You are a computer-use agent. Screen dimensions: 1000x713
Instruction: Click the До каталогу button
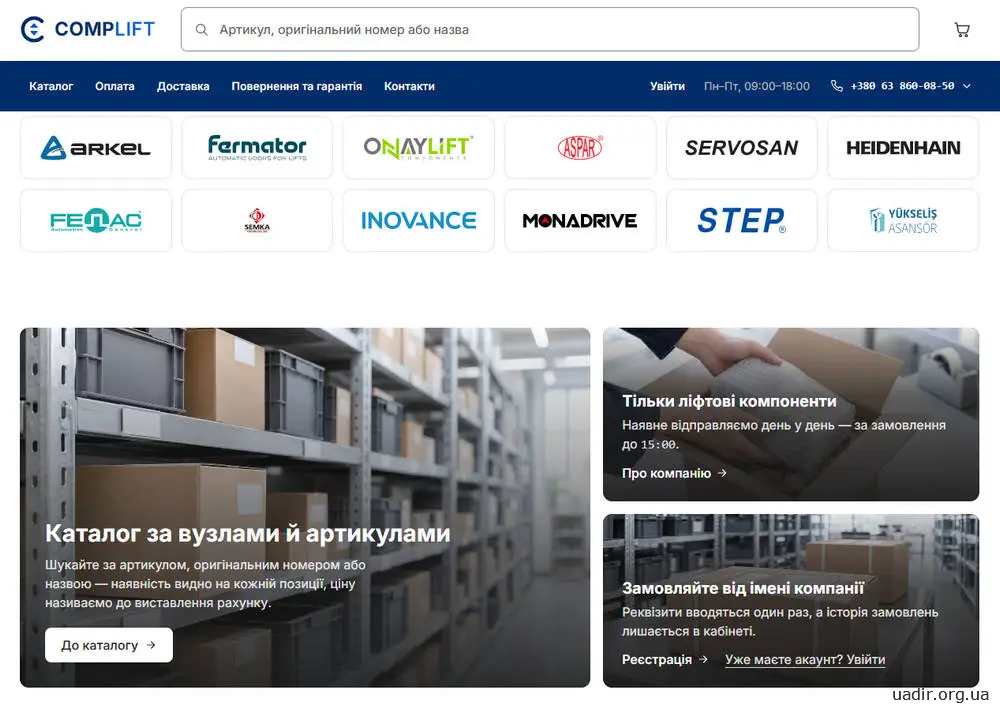(x=108, y=645)
